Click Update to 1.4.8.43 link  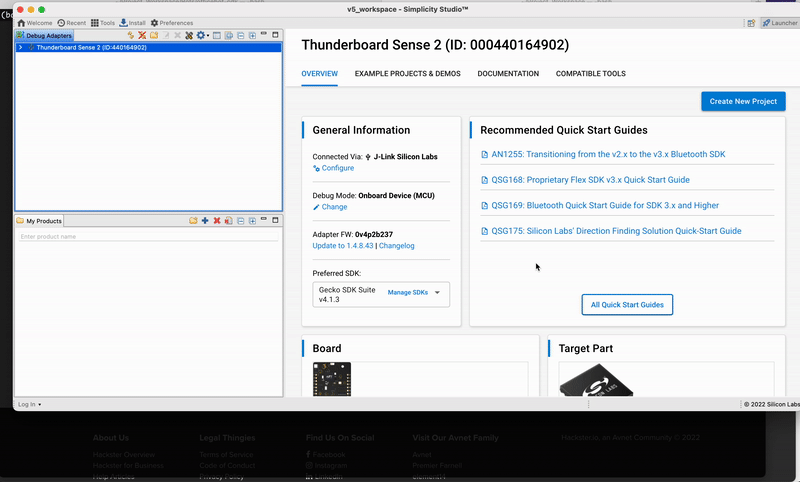tap(343, 246)
